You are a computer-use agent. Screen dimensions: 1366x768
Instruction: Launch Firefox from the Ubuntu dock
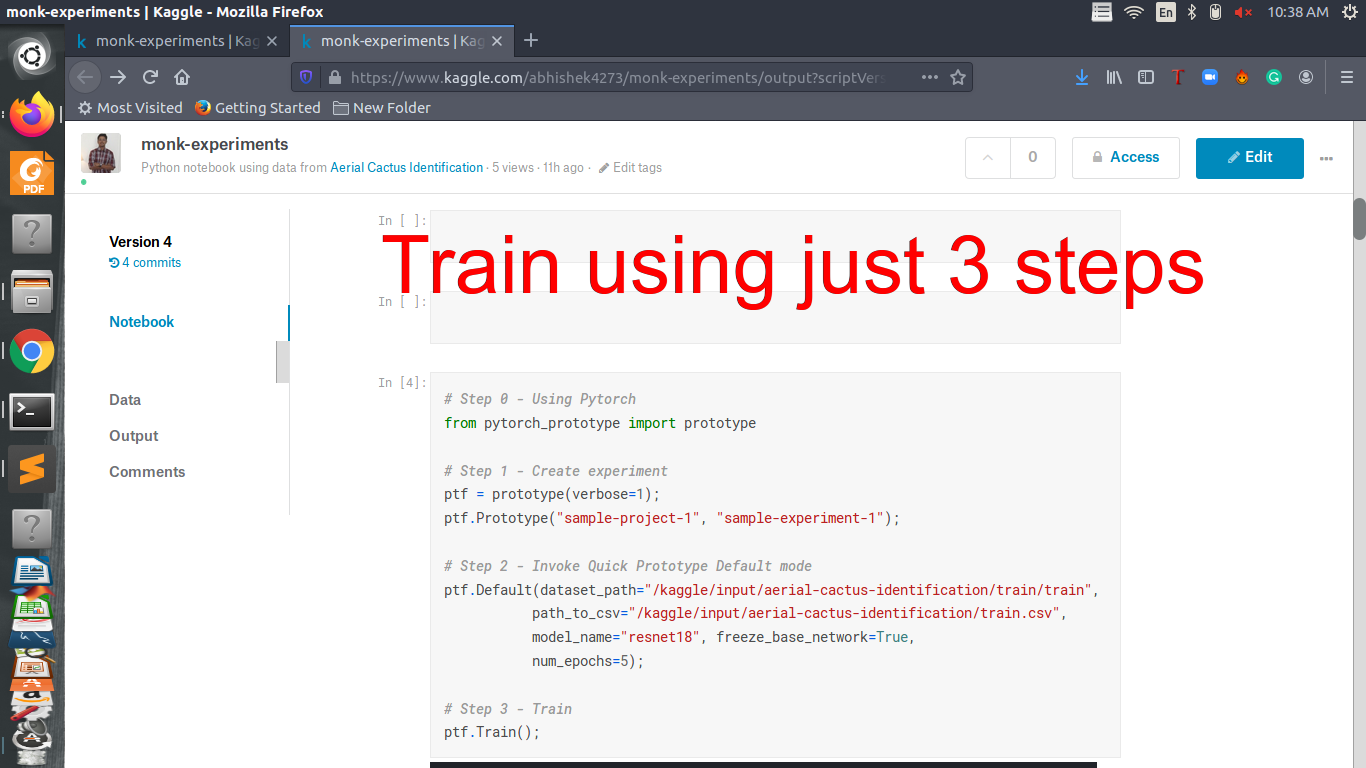click(x=32, y=115)
